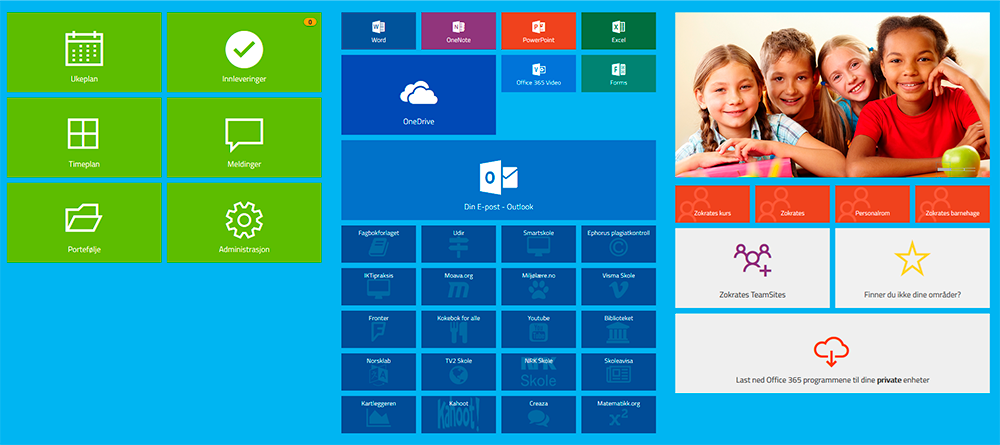Open the IKTipraksis link tile

coord(378,286)
